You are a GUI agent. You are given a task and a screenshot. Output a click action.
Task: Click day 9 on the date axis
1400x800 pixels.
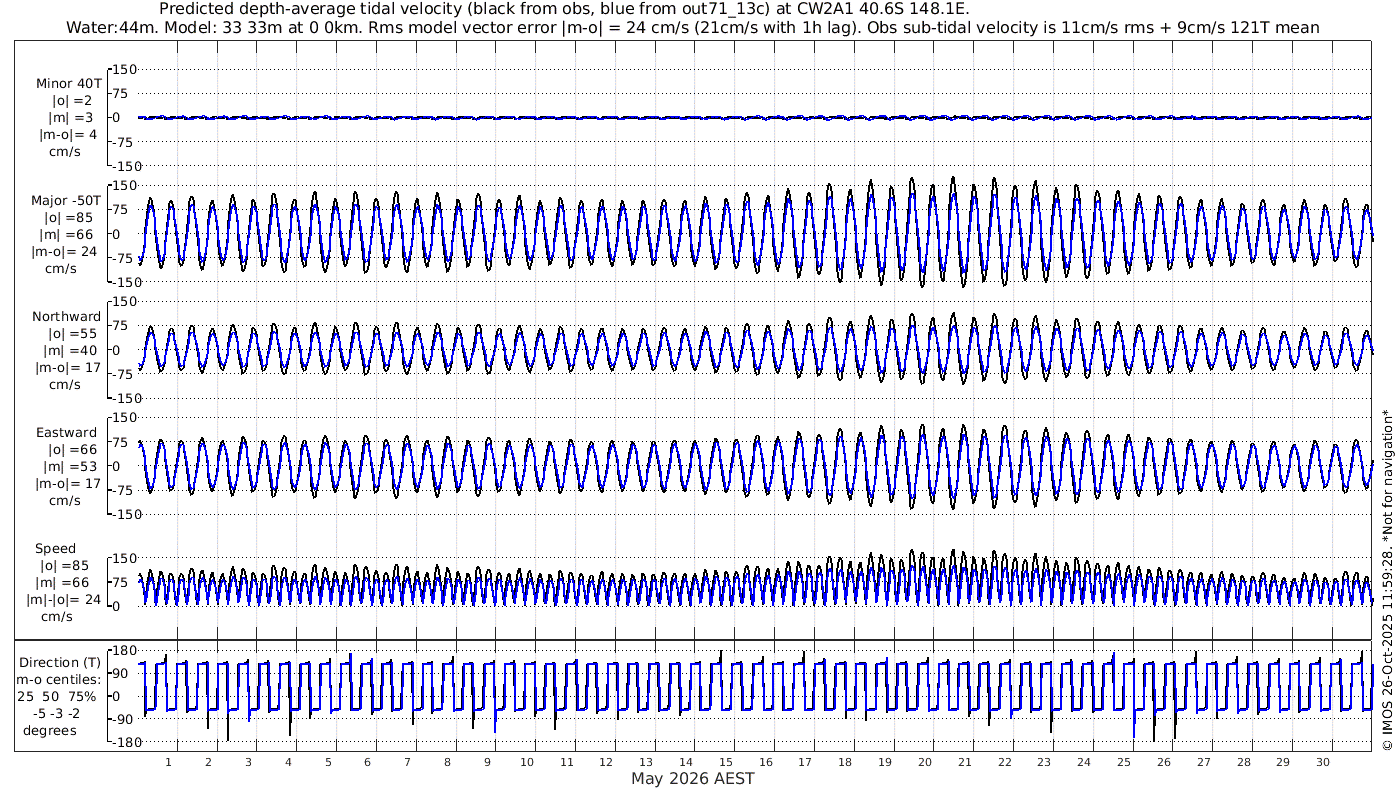(487, 762)
